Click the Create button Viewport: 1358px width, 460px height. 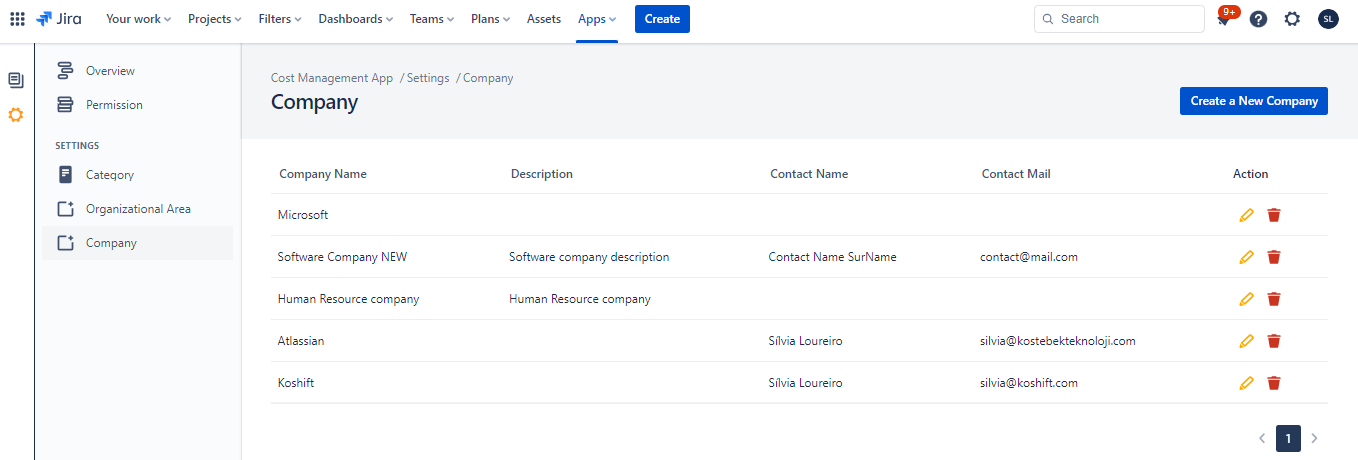point(662,19)
